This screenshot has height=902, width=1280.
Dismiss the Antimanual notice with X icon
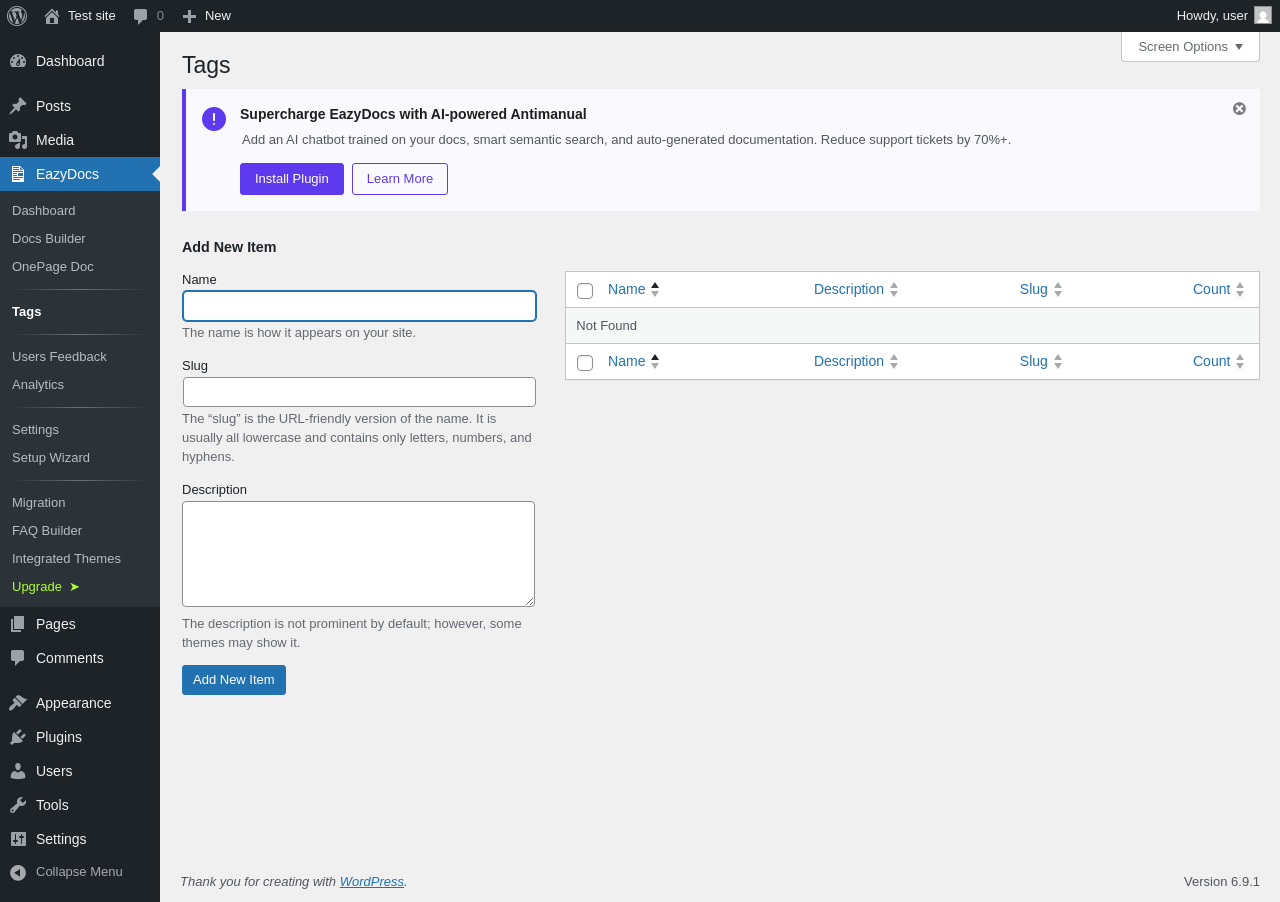click(1239, 108)
